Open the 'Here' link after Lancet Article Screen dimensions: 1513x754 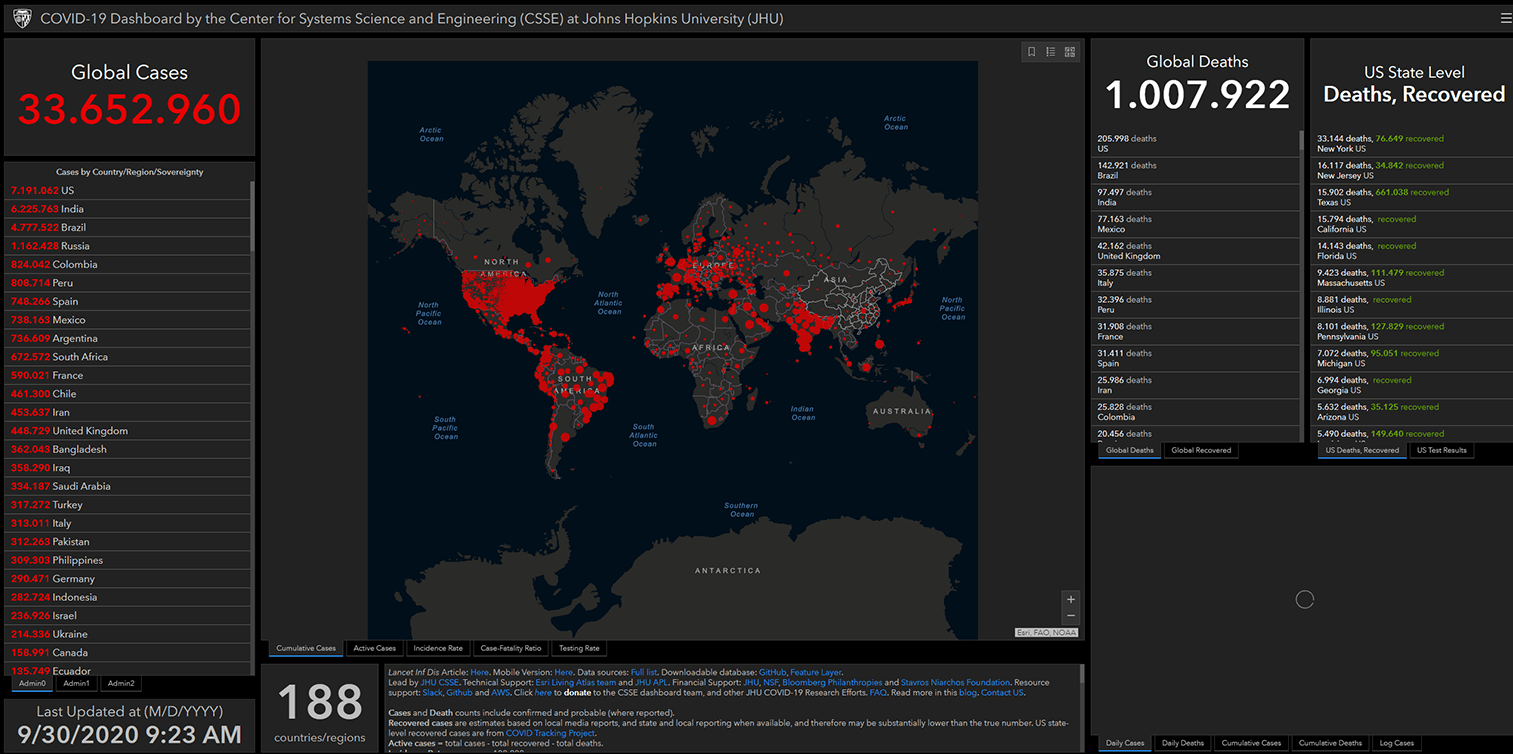tap(480, 672)
